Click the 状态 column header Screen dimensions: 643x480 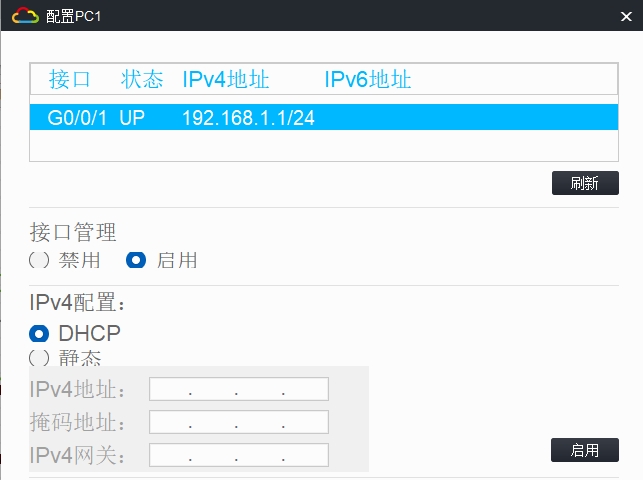142,79
